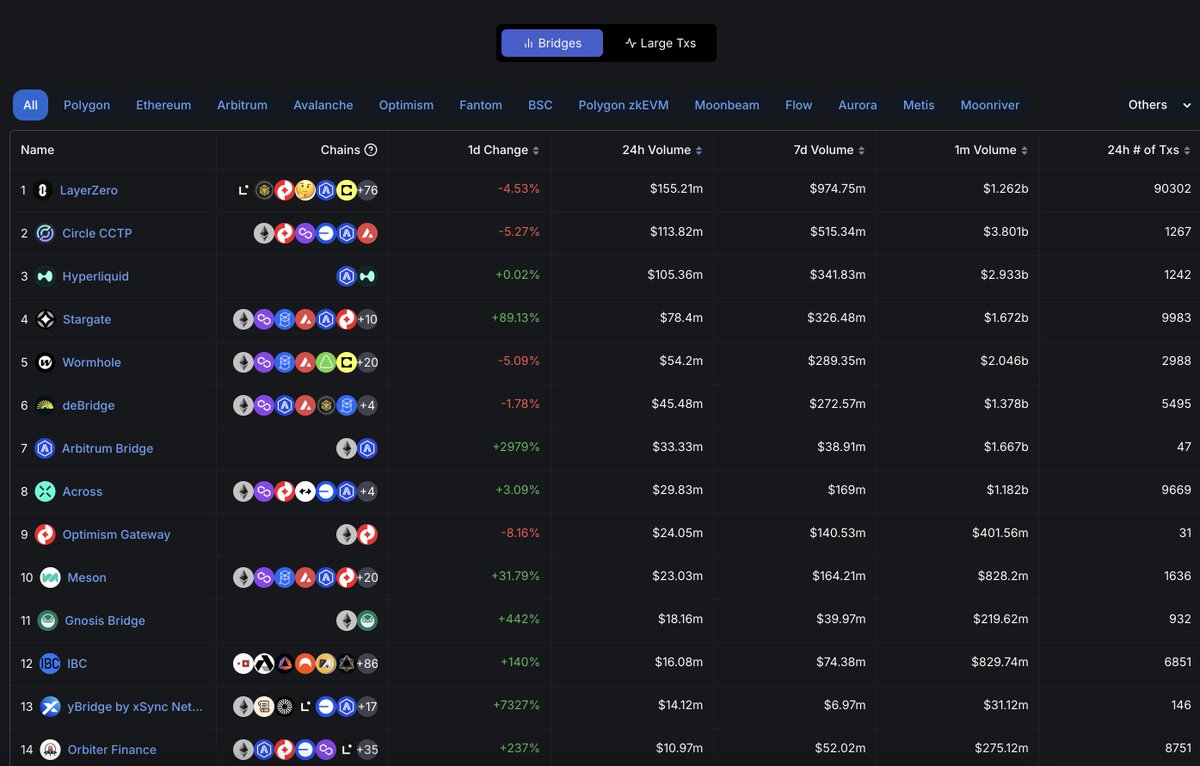
Task: Open the deBridge link
Action: tap(88, 405)
